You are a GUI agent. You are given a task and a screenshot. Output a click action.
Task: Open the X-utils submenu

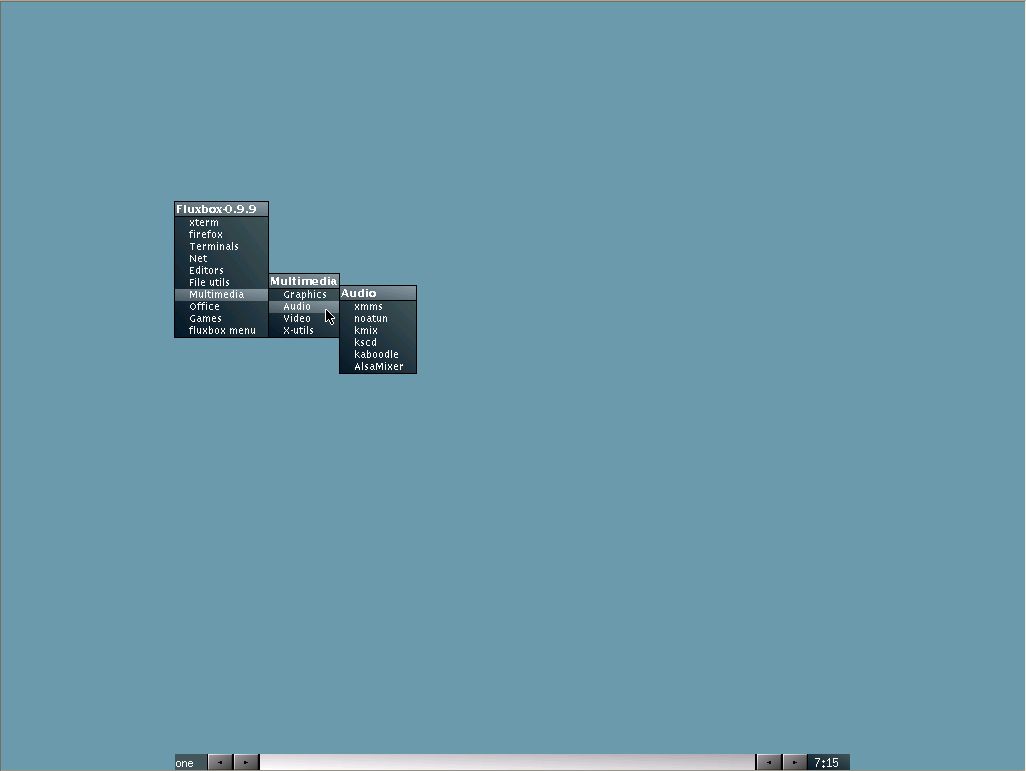[304, 331]
